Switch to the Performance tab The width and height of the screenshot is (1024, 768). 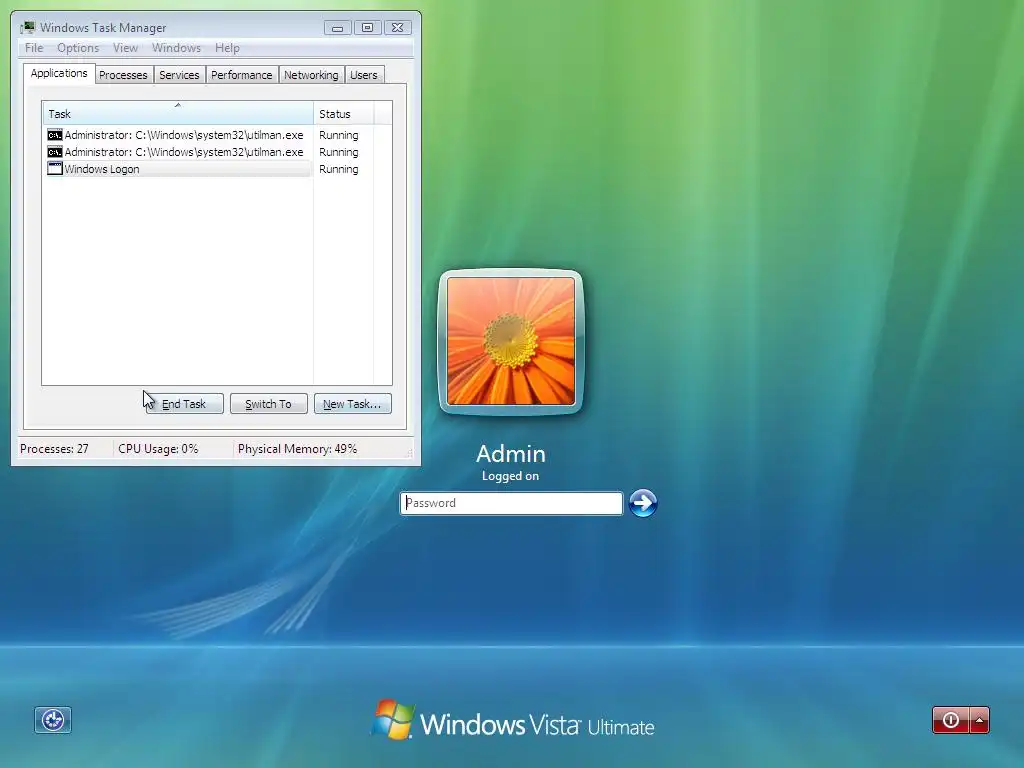tap(242, 75)
